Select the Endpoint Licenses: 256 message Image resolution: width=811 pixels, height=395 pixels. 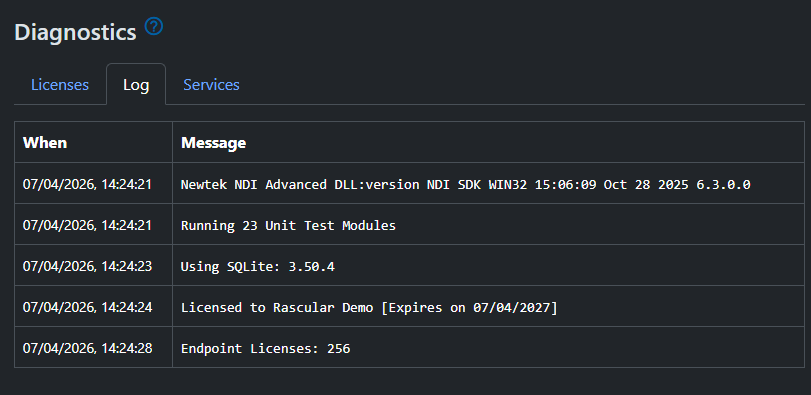(x=265, y=349)
